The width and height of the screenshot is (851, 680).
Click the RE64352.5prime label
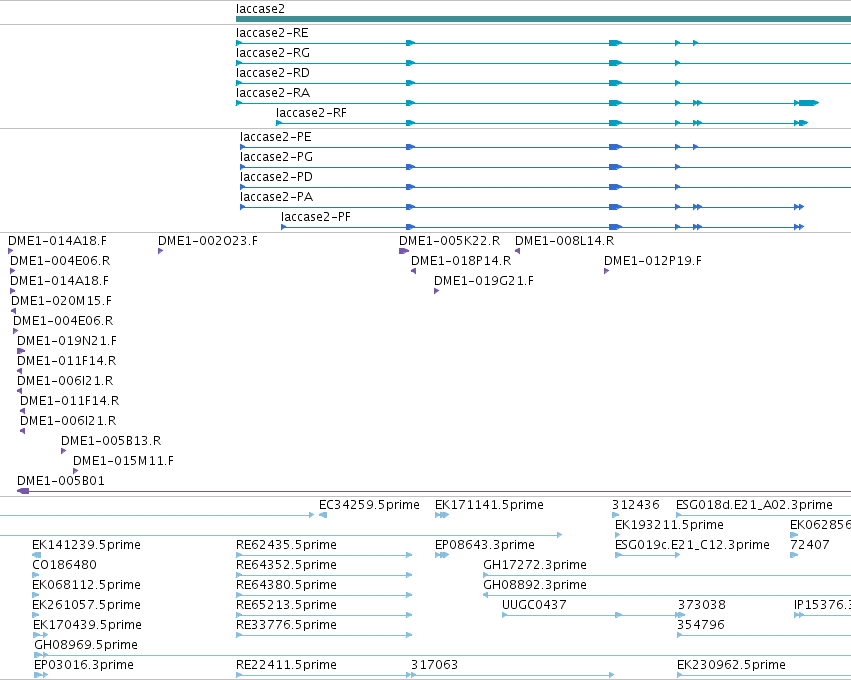pos(286,565)
